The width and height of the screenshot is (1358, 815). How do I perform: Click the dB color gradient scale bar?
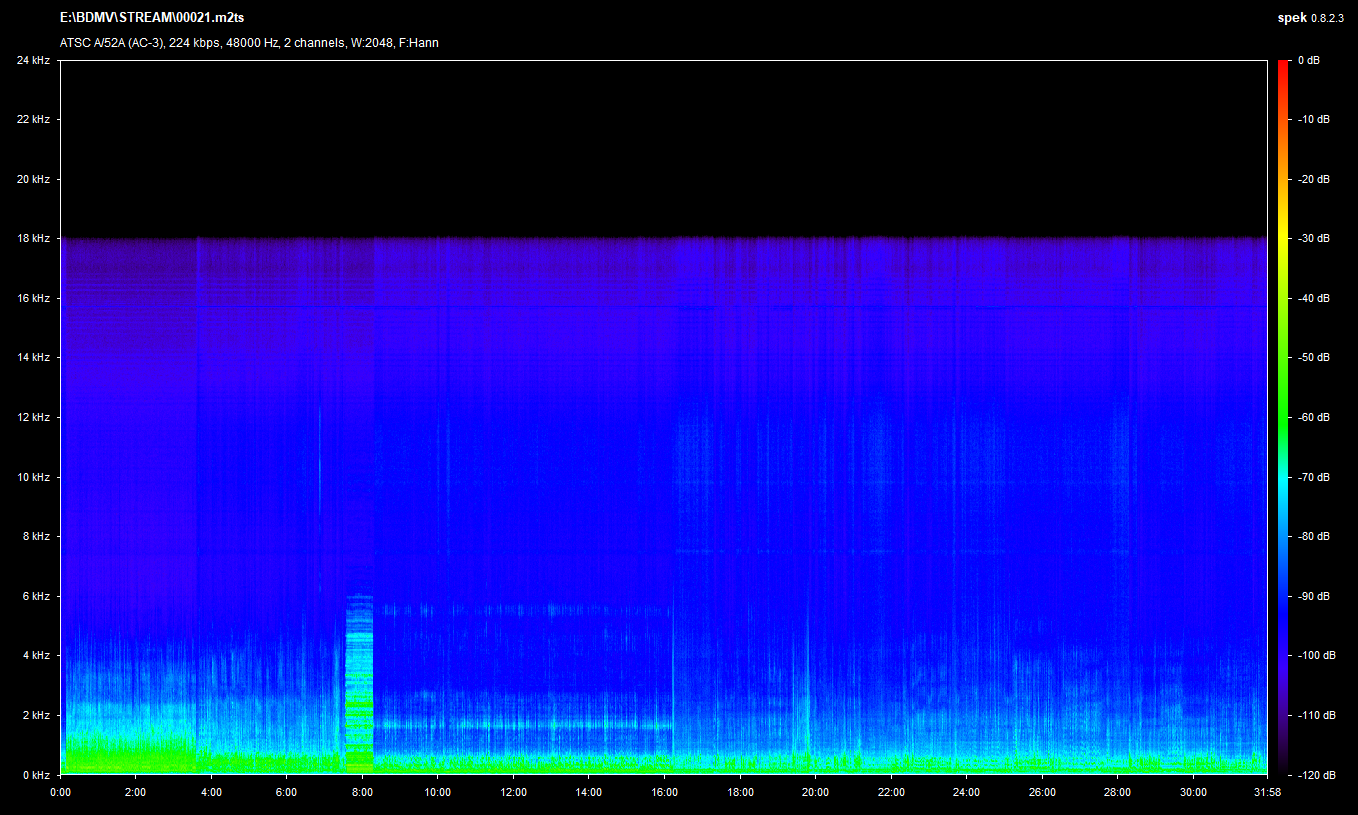[1283, 417]
